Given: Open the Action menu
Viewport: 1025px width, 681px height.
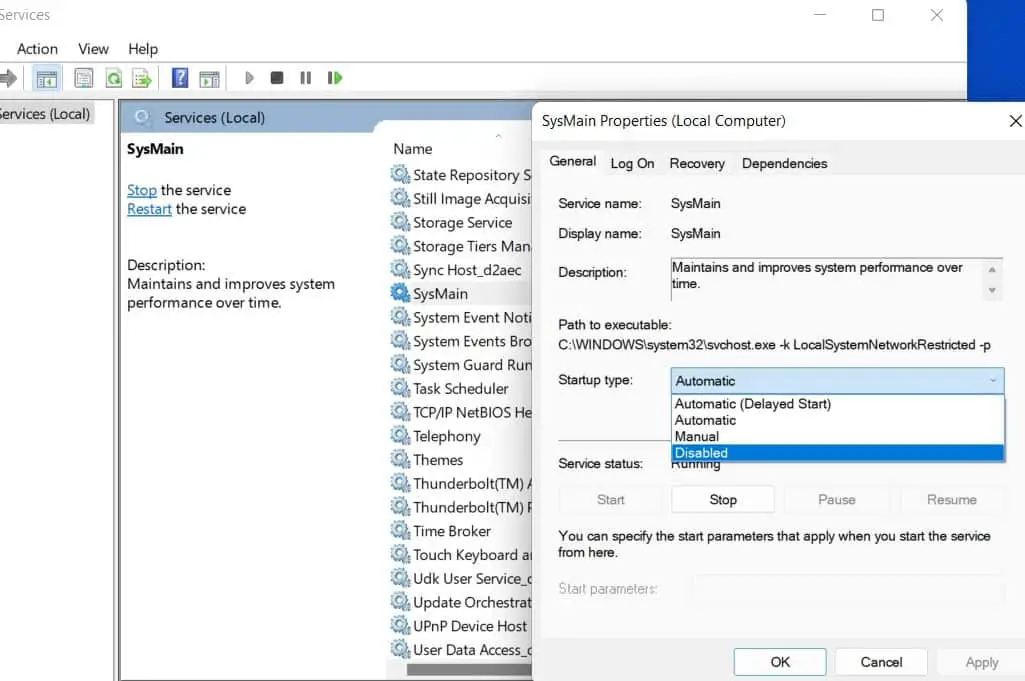Looking at the screenshot, I should [37, 48].
